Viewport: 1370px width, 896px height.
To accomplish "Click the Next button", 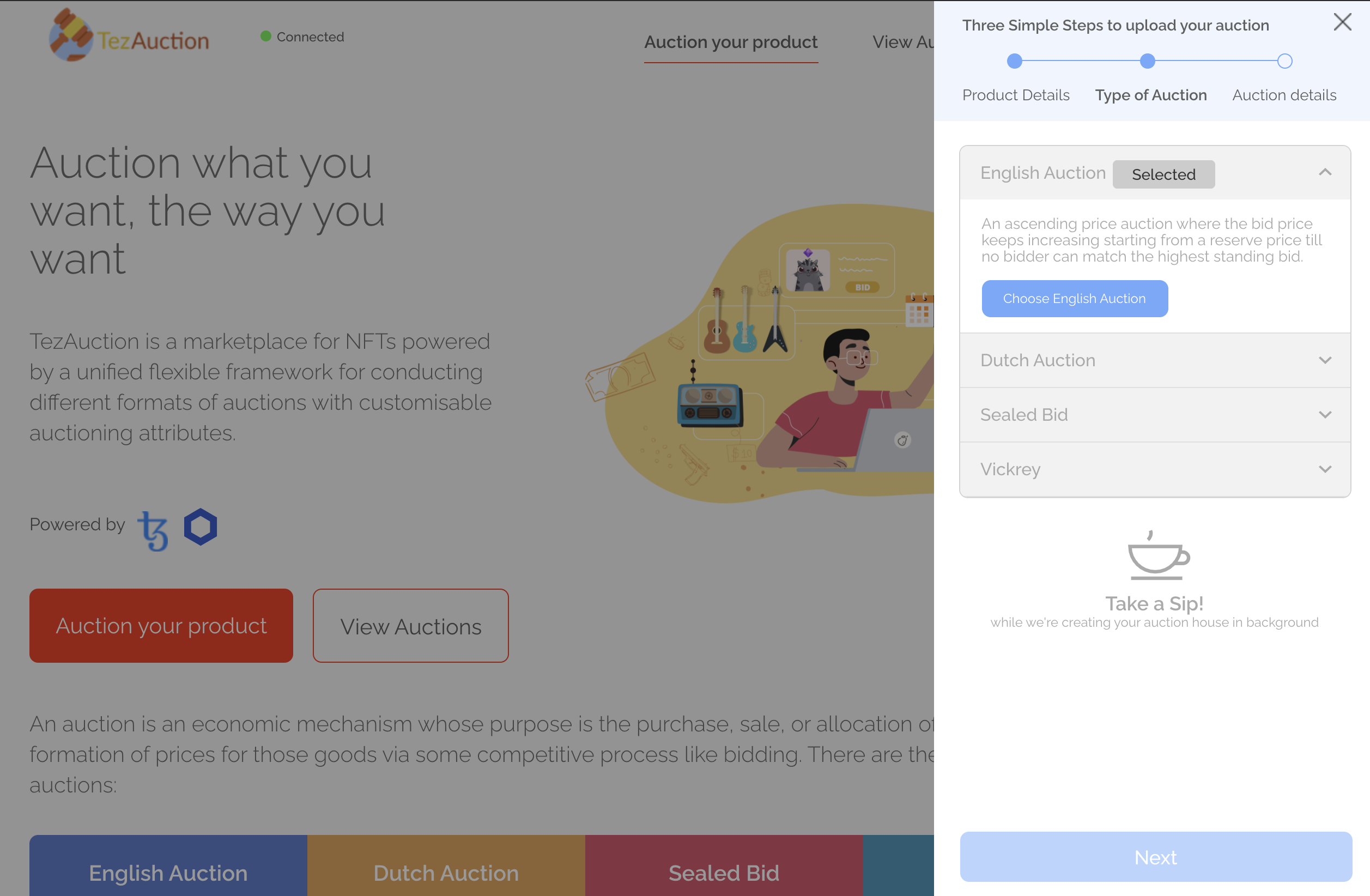I will 1155,856.
